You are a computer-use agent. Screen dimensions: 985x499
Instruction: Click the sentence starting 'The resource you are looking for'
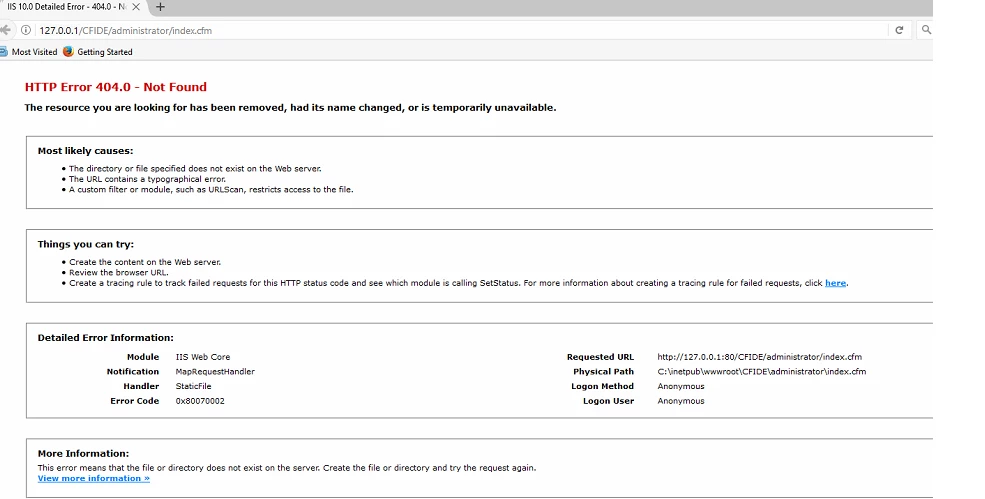click(290, 107)
